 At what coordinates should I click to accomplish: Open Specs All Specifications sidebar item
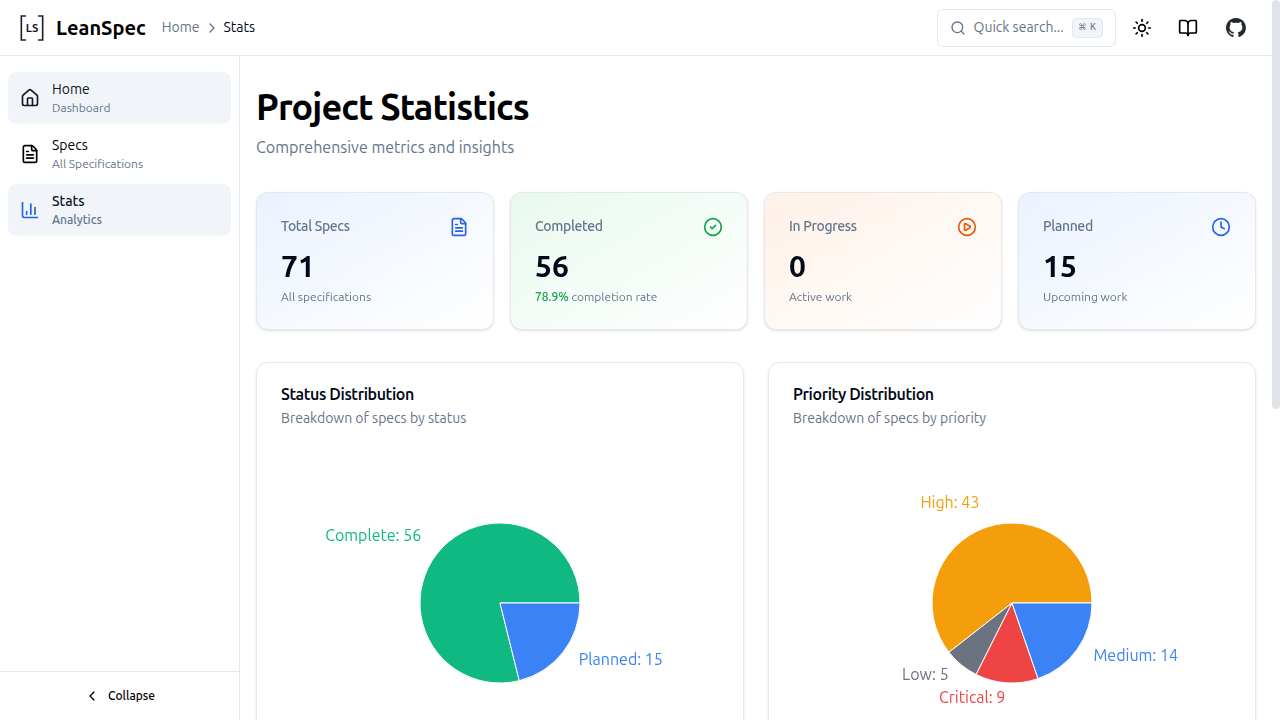pyautogui.click(x=119, y=154)
